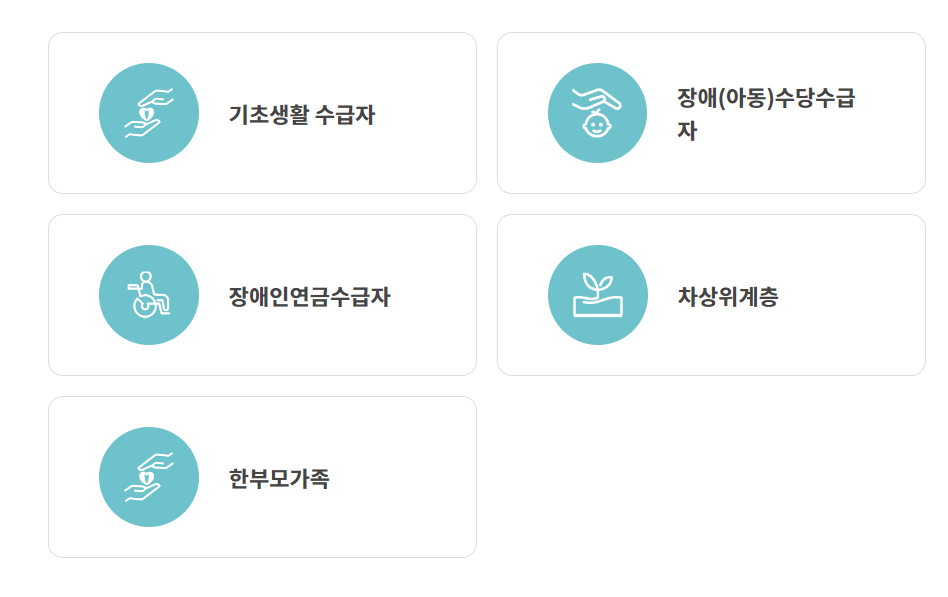Screen dimensions: 948x597
Task: Select the wheelchair icon
Action: 149,295
